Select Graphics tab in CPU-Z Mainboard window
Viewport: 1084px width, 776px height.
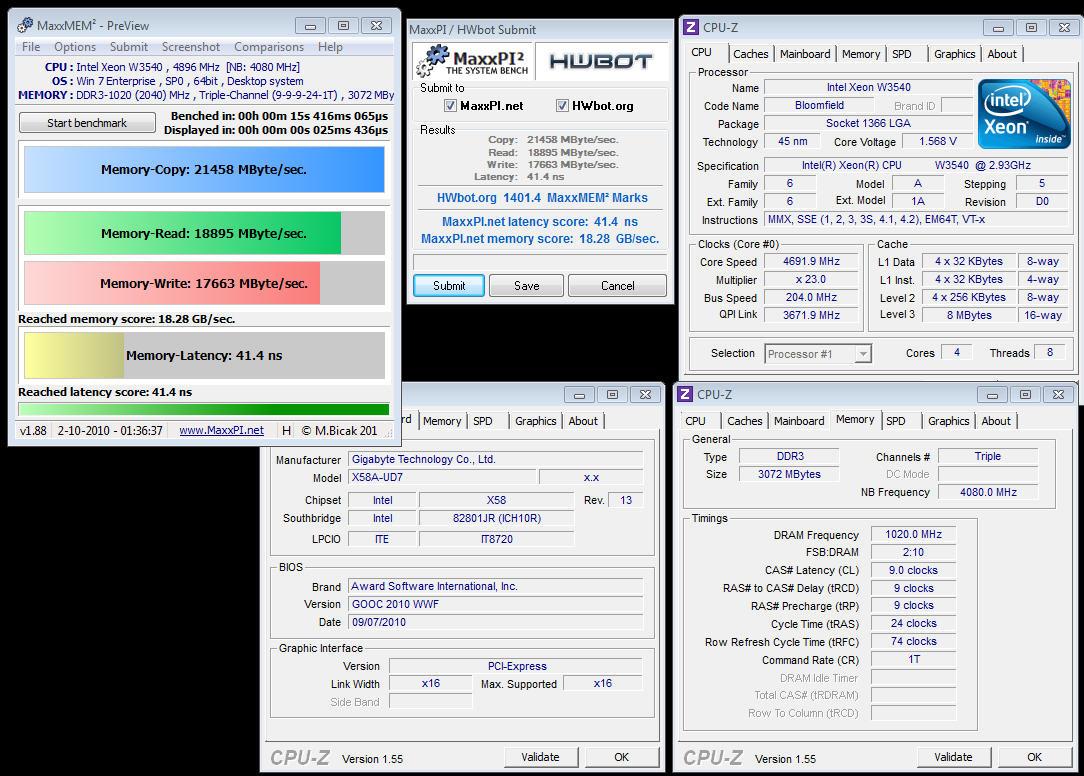(535, 421)
